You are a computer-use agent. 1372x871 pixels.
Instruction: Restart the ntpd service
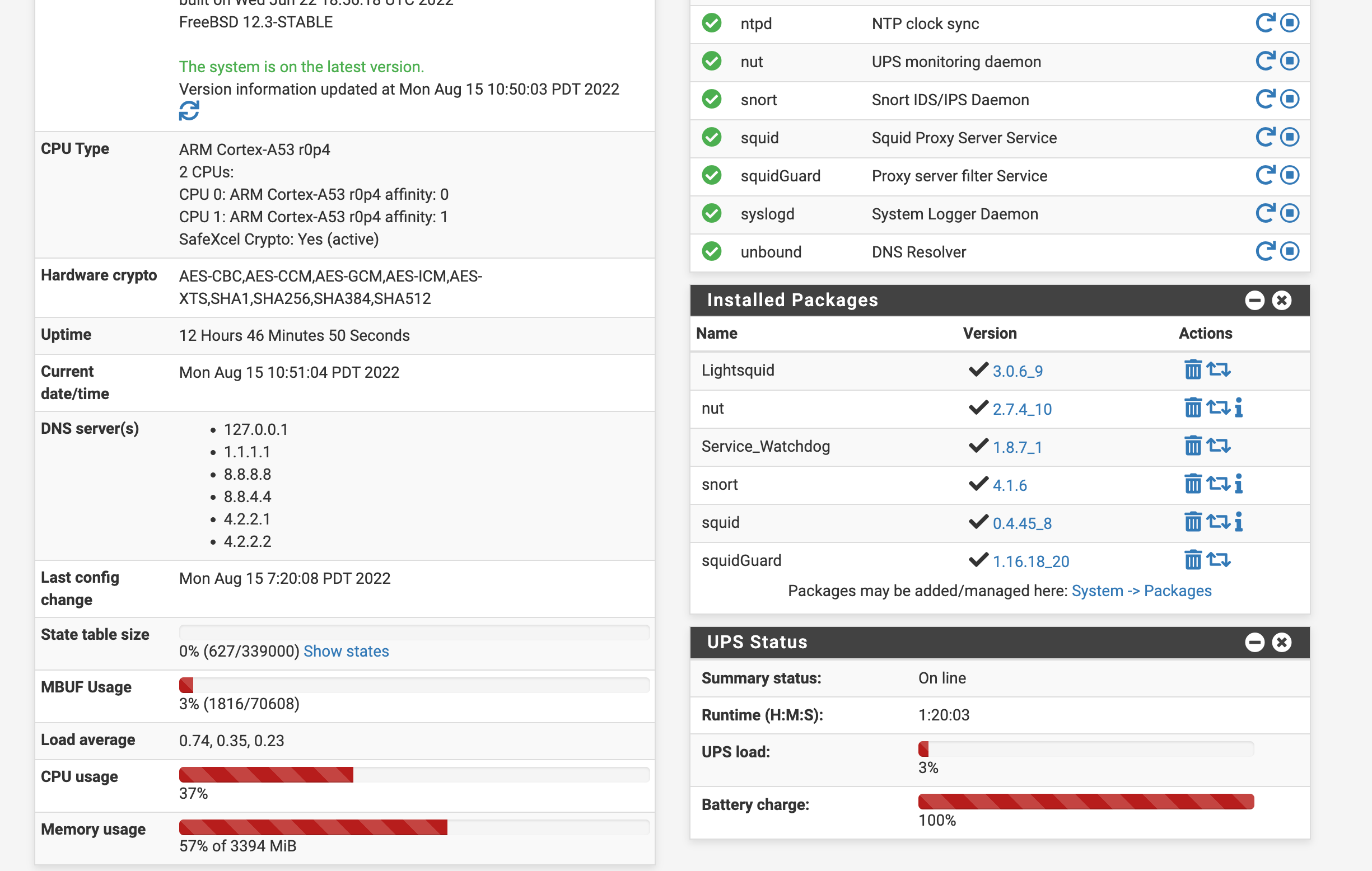click(1264, 24)
